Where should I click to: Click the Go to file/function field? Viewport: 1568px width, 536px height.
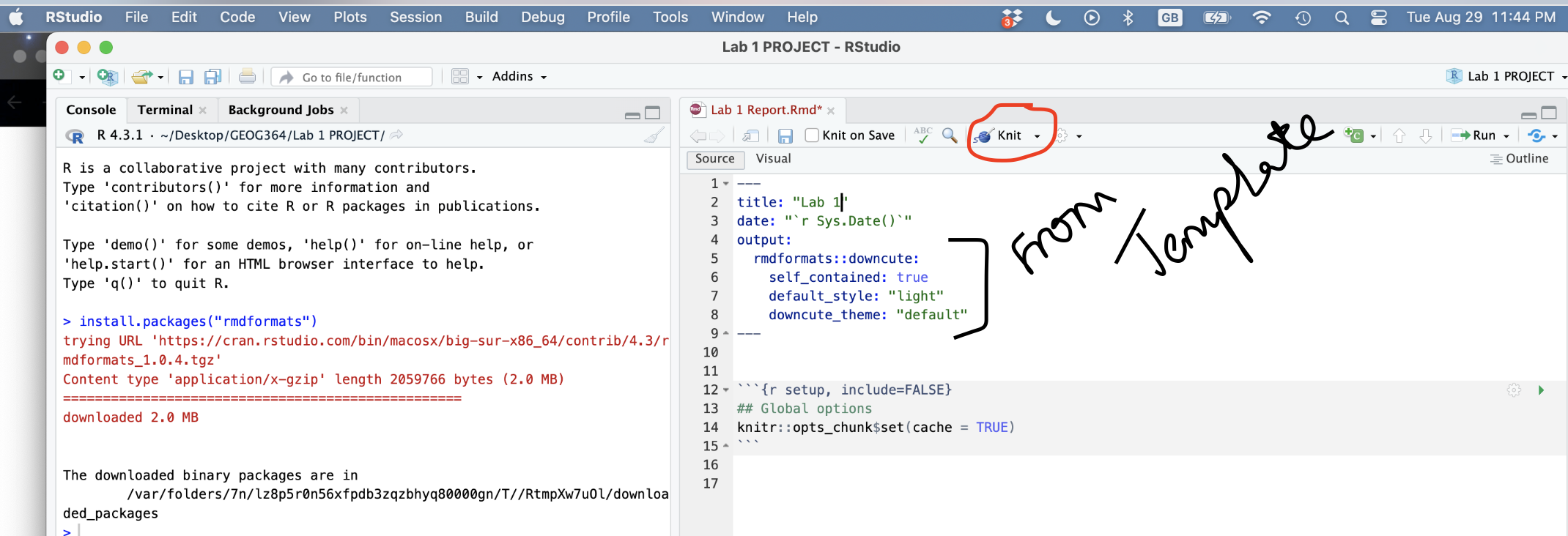click(352, 78)
